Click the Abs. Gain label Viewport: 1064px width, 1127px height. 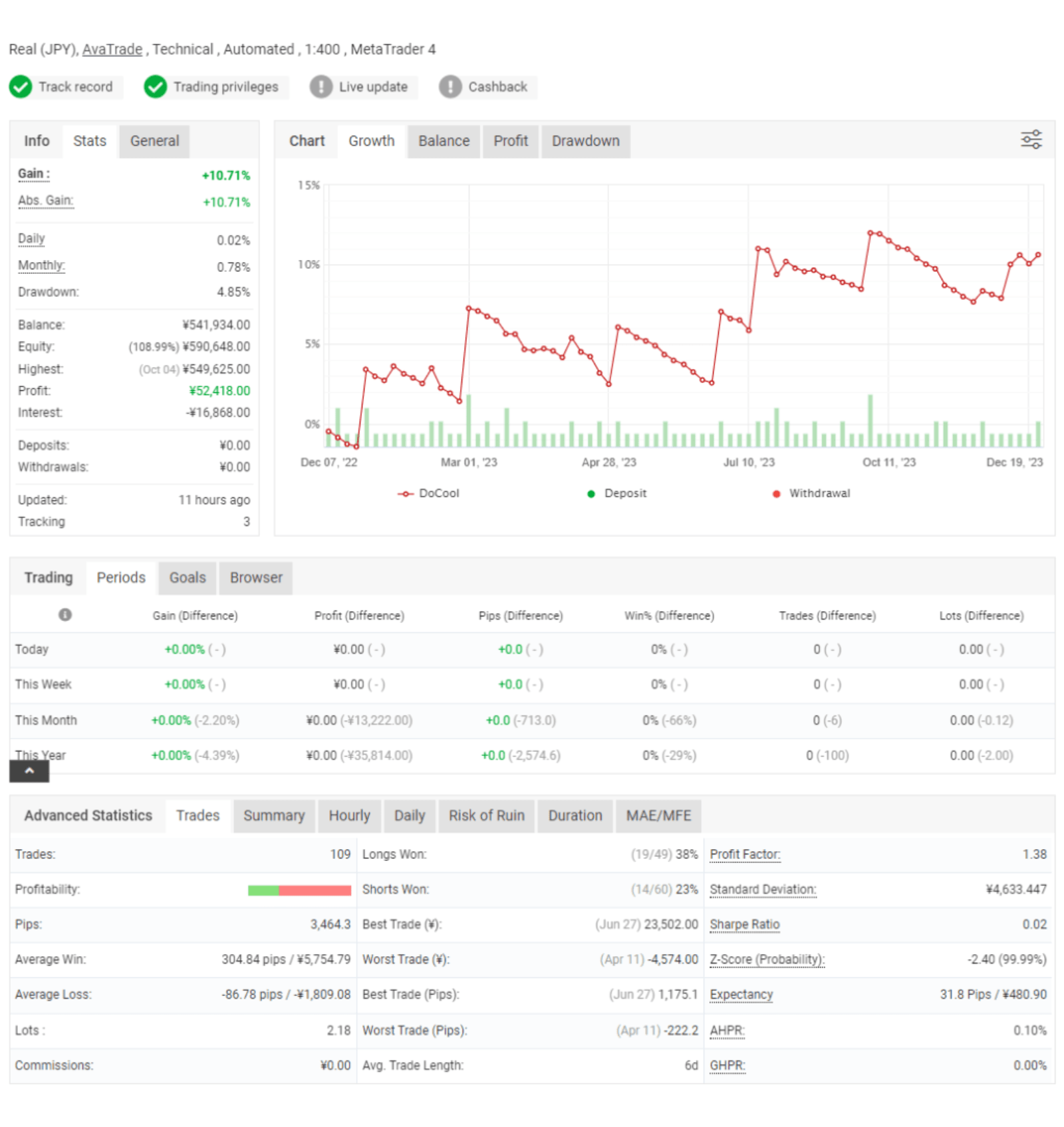point(46,201)
